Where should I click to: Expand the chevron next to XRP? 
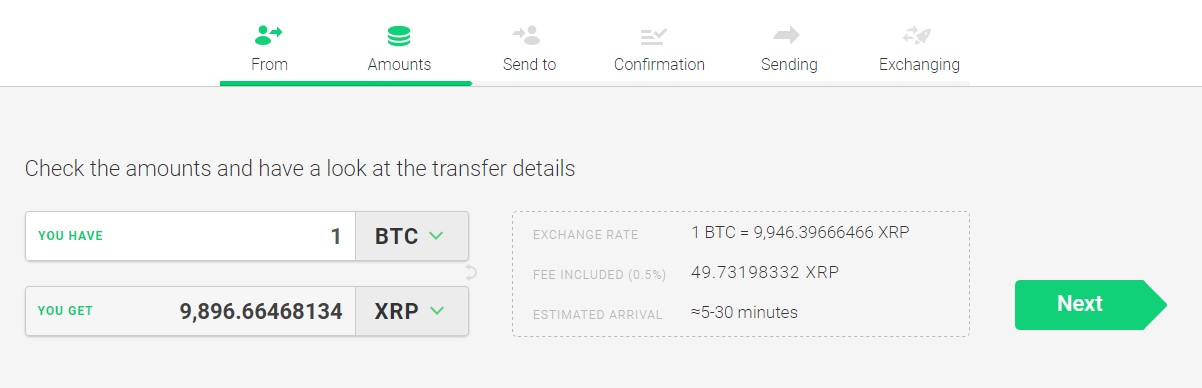coord(436,311)
